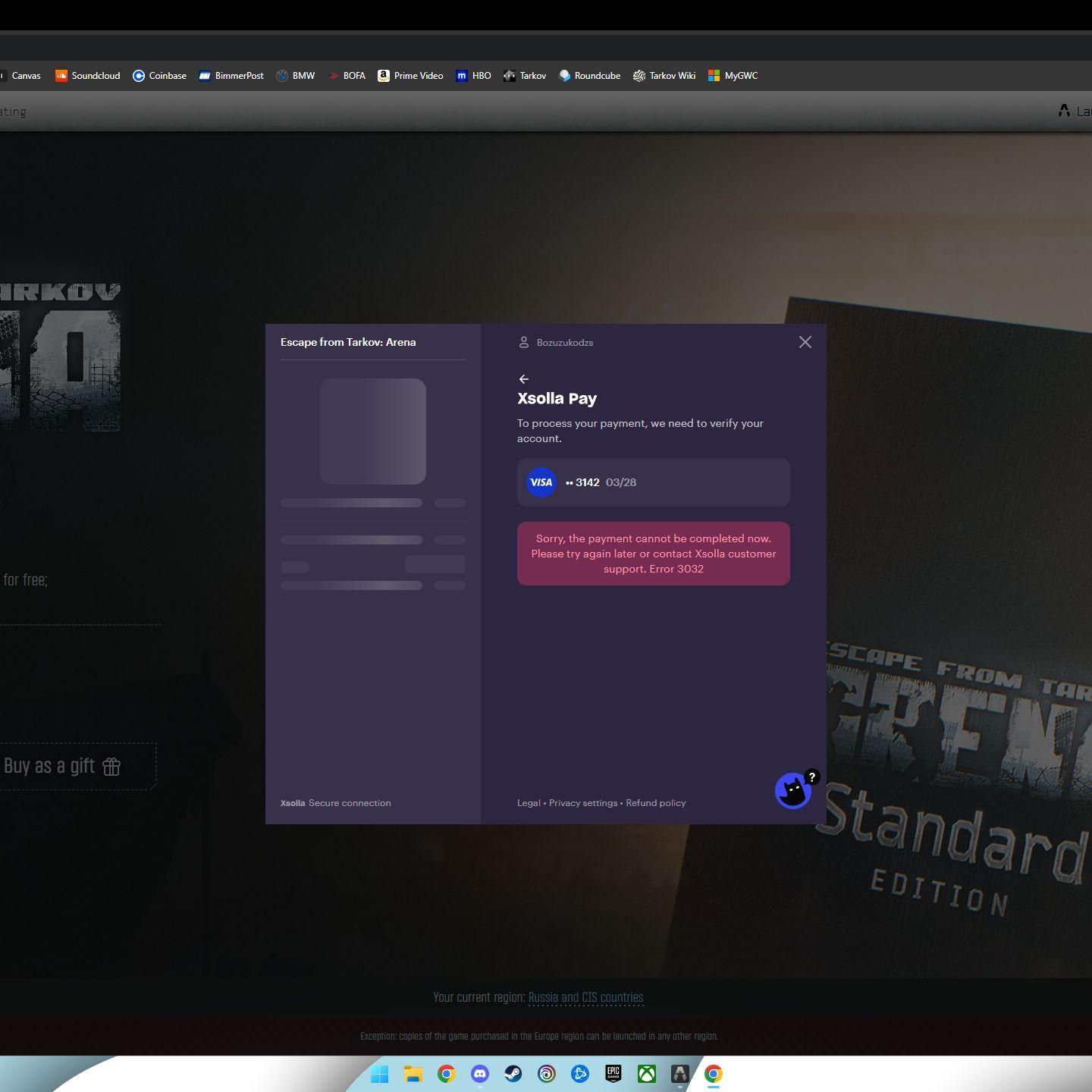Open the Battlestate Games launcher taskbar icon
1092x1092 pixels.
click(680, 1074)
